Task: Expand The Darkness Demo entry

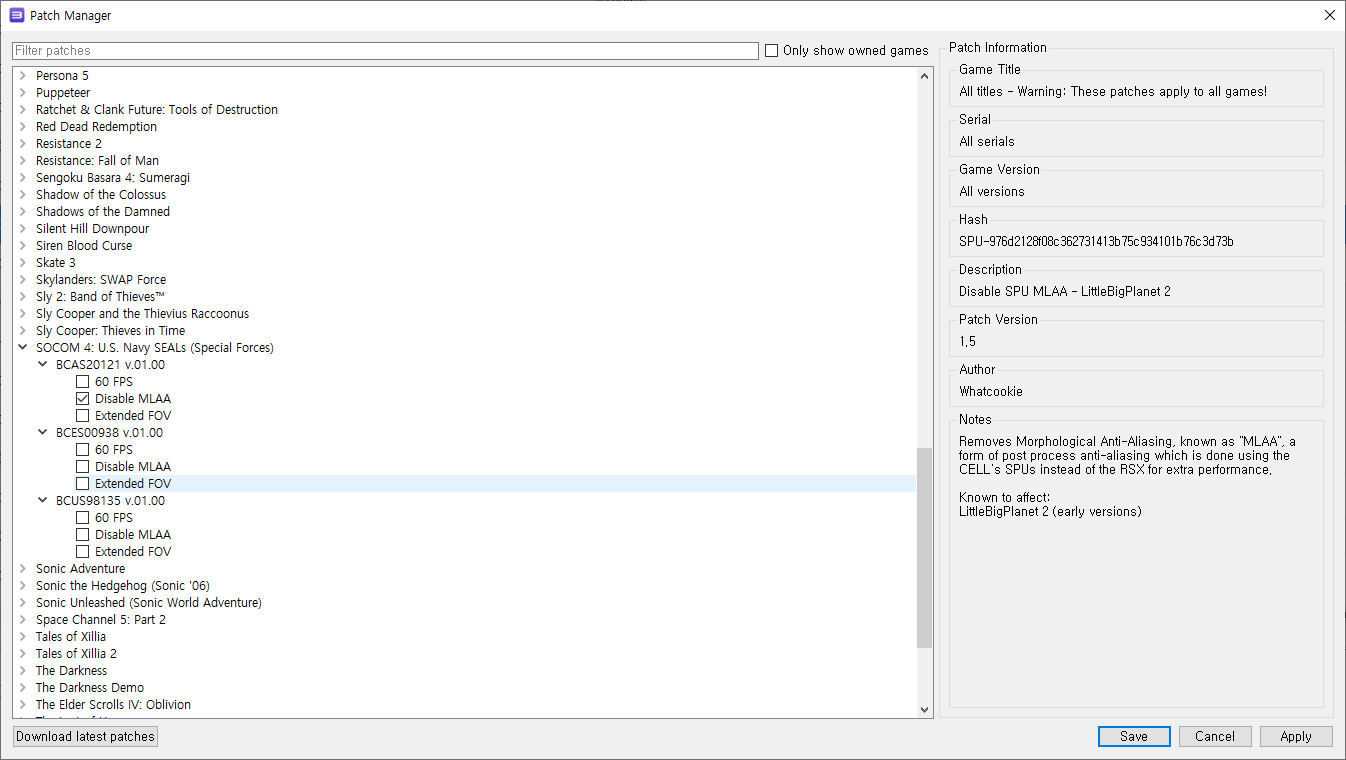Action: (23, 688)
